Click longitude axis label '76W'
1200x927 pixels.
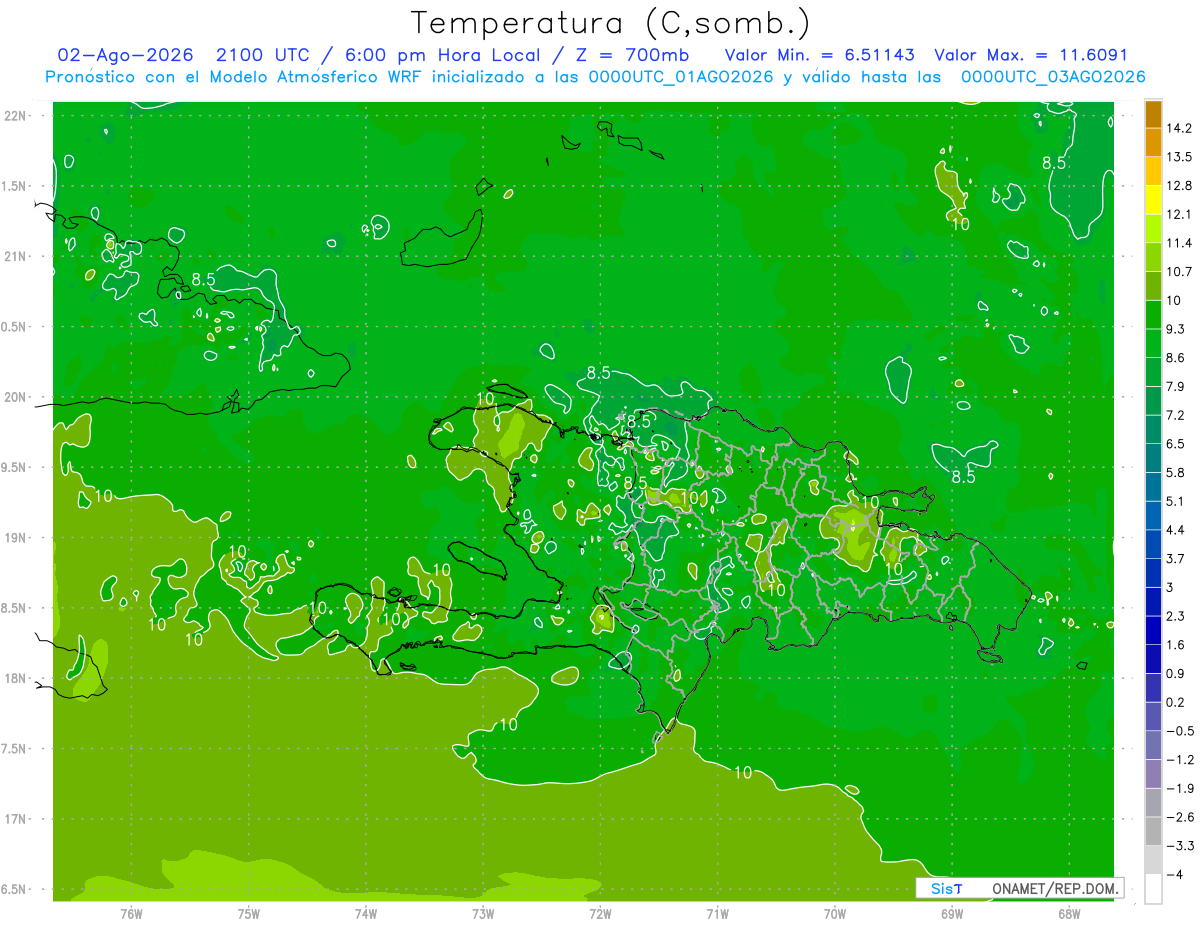tap(131, 914)
